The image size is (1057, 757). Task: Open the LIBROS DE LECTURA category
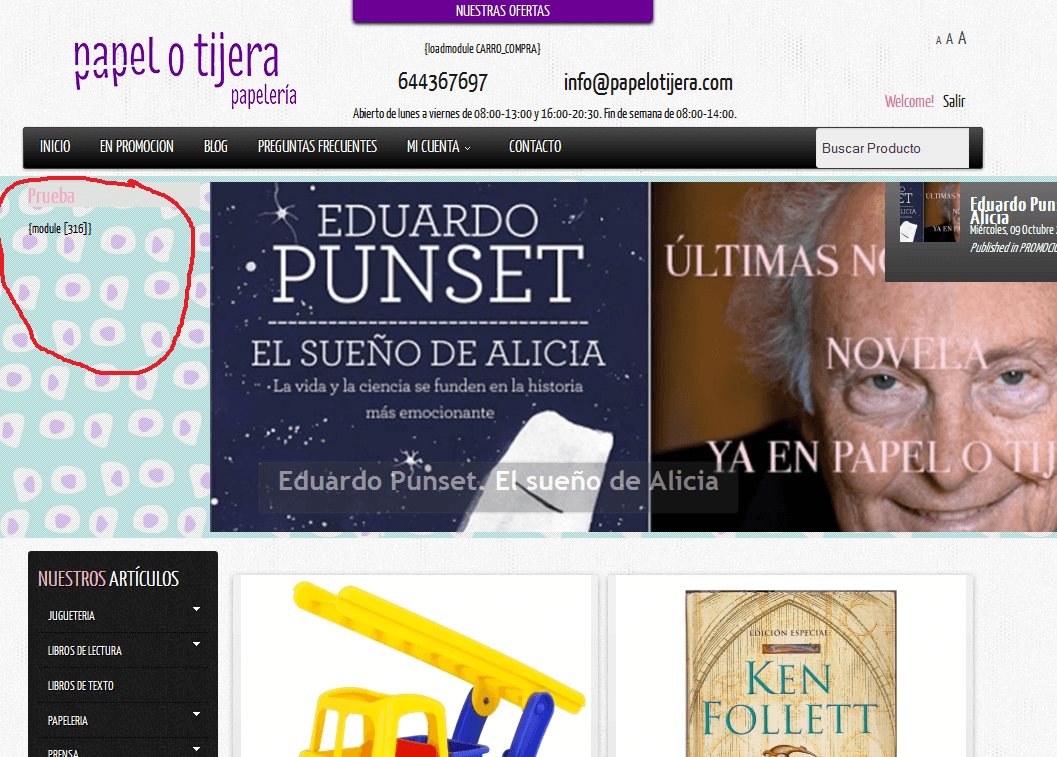(x=84, y=651)
